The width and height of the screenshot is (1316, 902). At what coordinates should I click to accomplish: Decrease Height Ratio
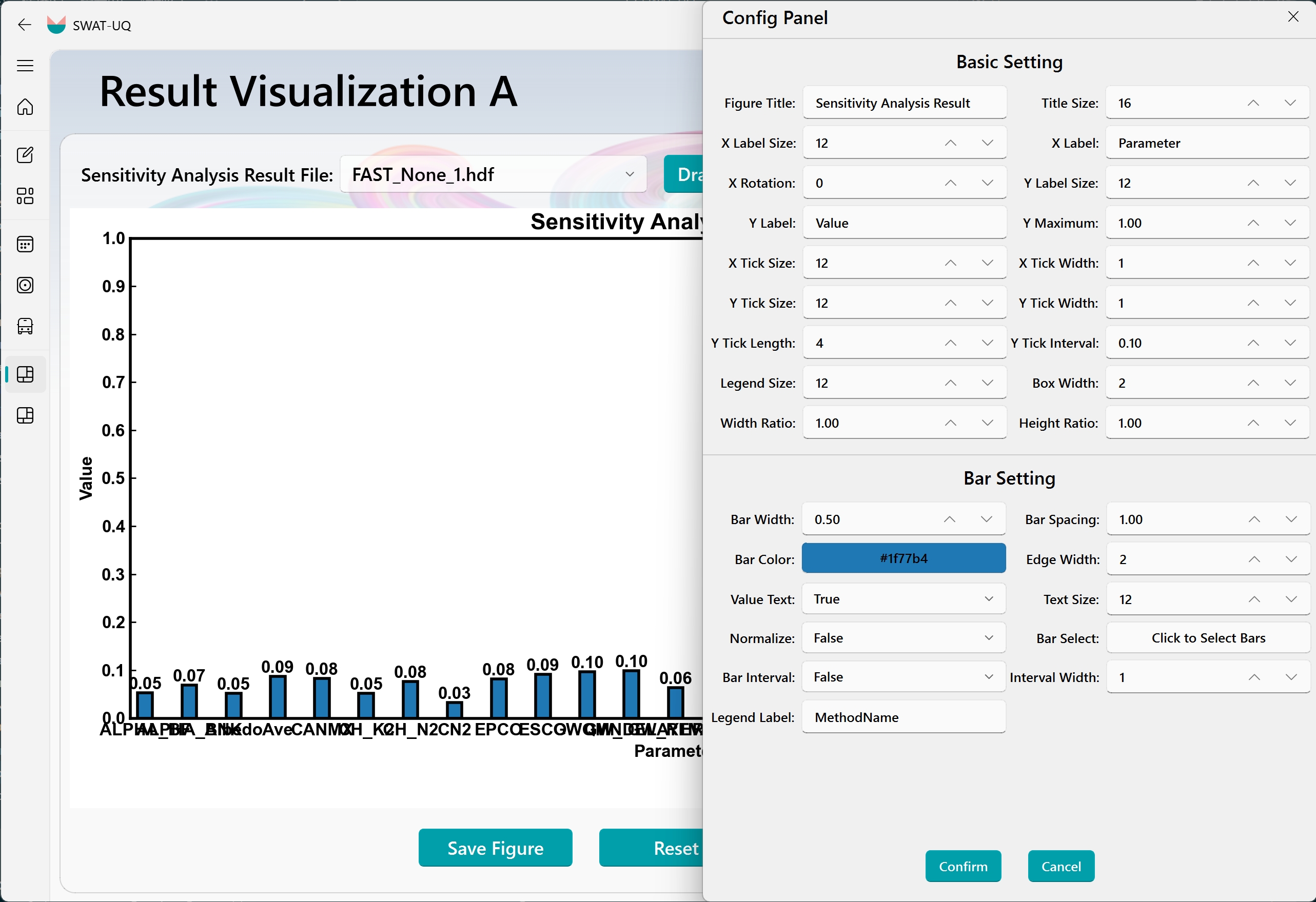(x=1290, y=423)
